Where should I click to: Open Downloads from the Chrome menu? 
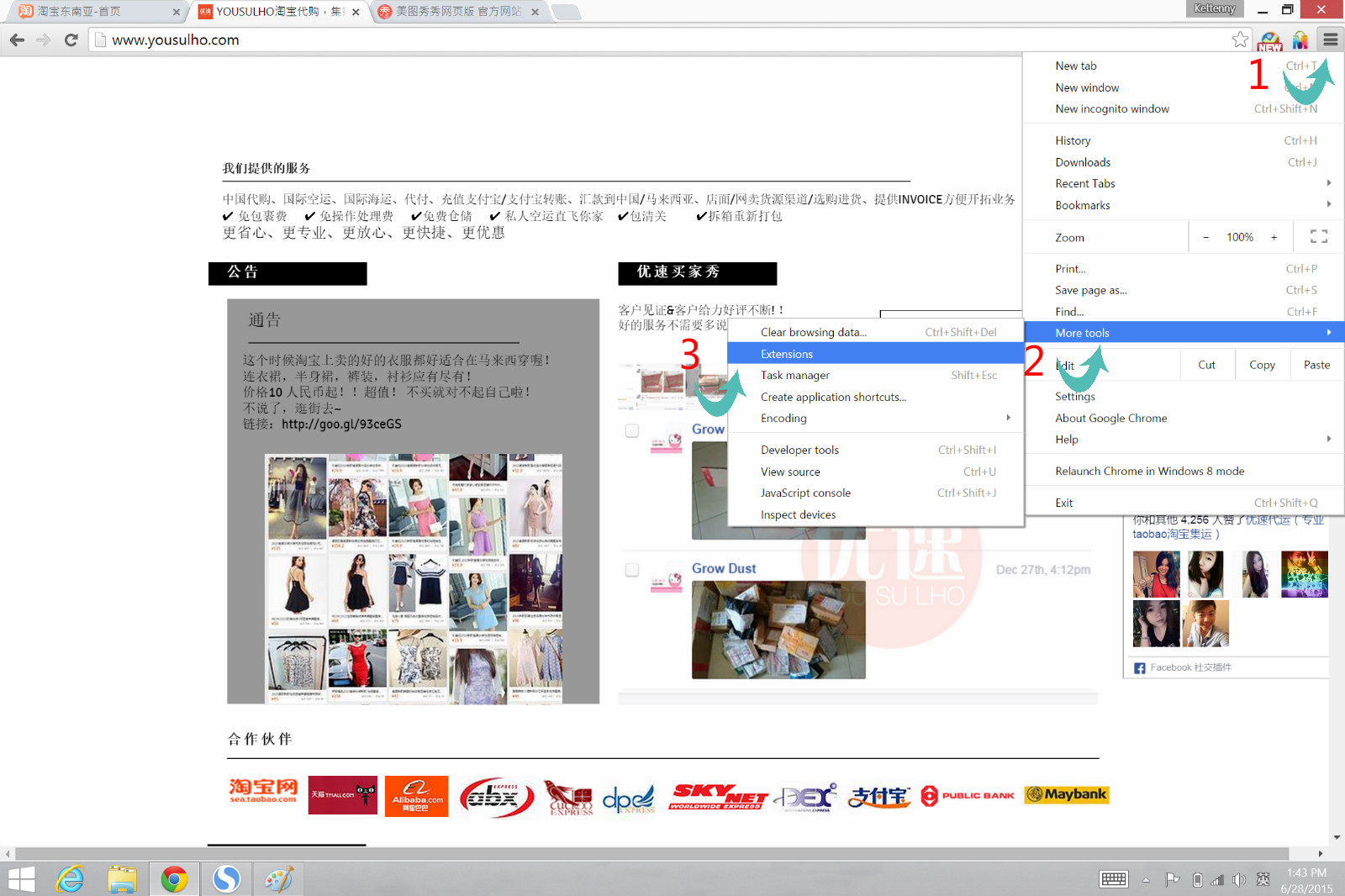(x=1184, y=162)
